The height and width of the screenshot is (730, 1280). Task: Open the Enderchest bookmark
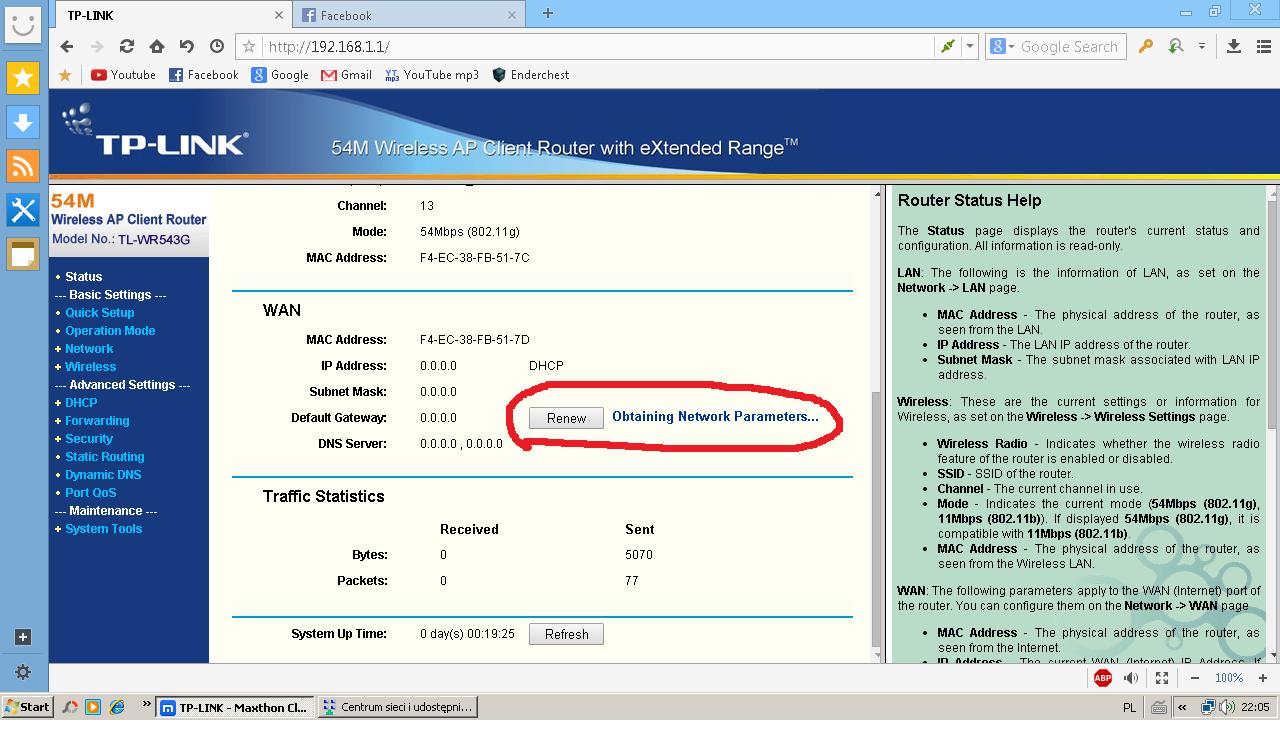tap(531, 75)
